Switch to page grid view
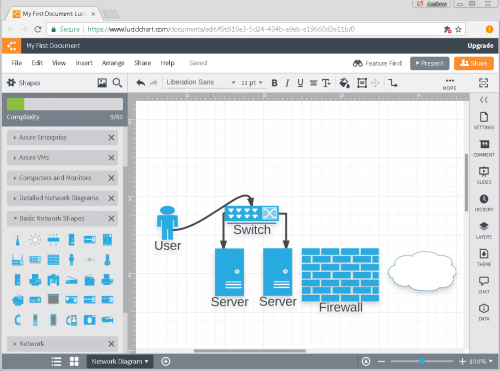500x371 pixels. (x=74, y=362)
